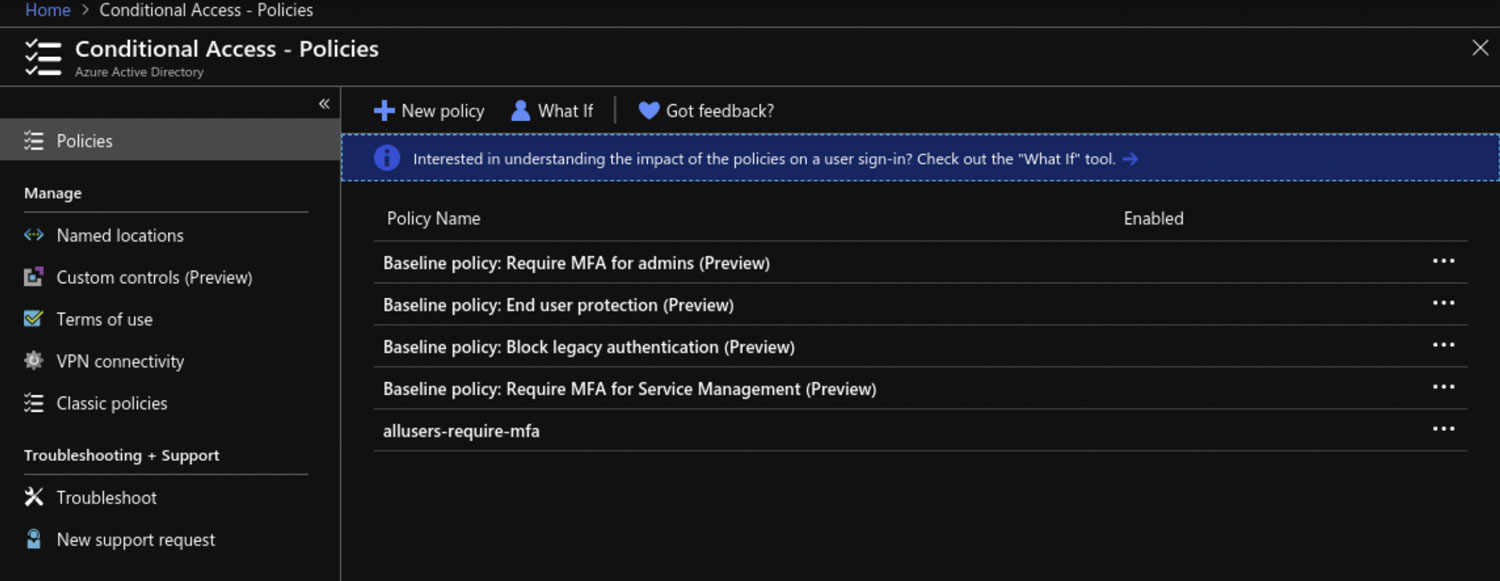
Task: Collapse the sidebar with the double chevron
Action: pos(324,104)
